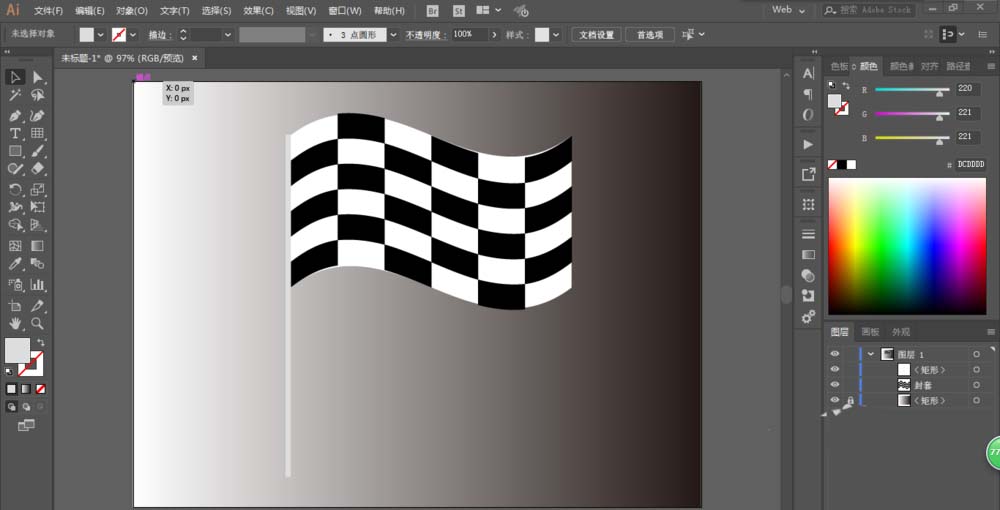Select the Rotate tool

click(x=15, y=189)
